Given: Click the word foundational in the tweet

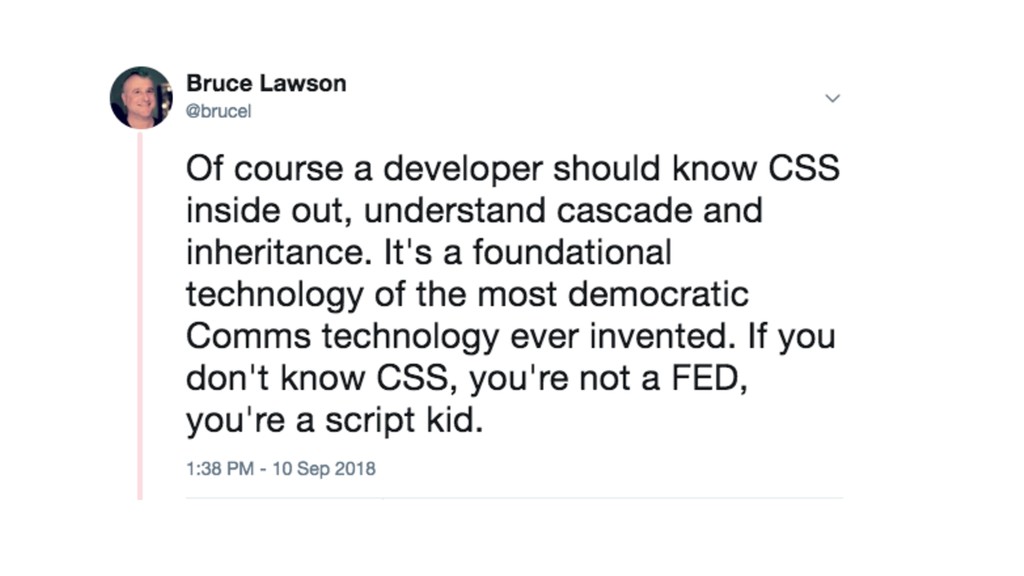Looking at the screenshot, I should 572,253.
